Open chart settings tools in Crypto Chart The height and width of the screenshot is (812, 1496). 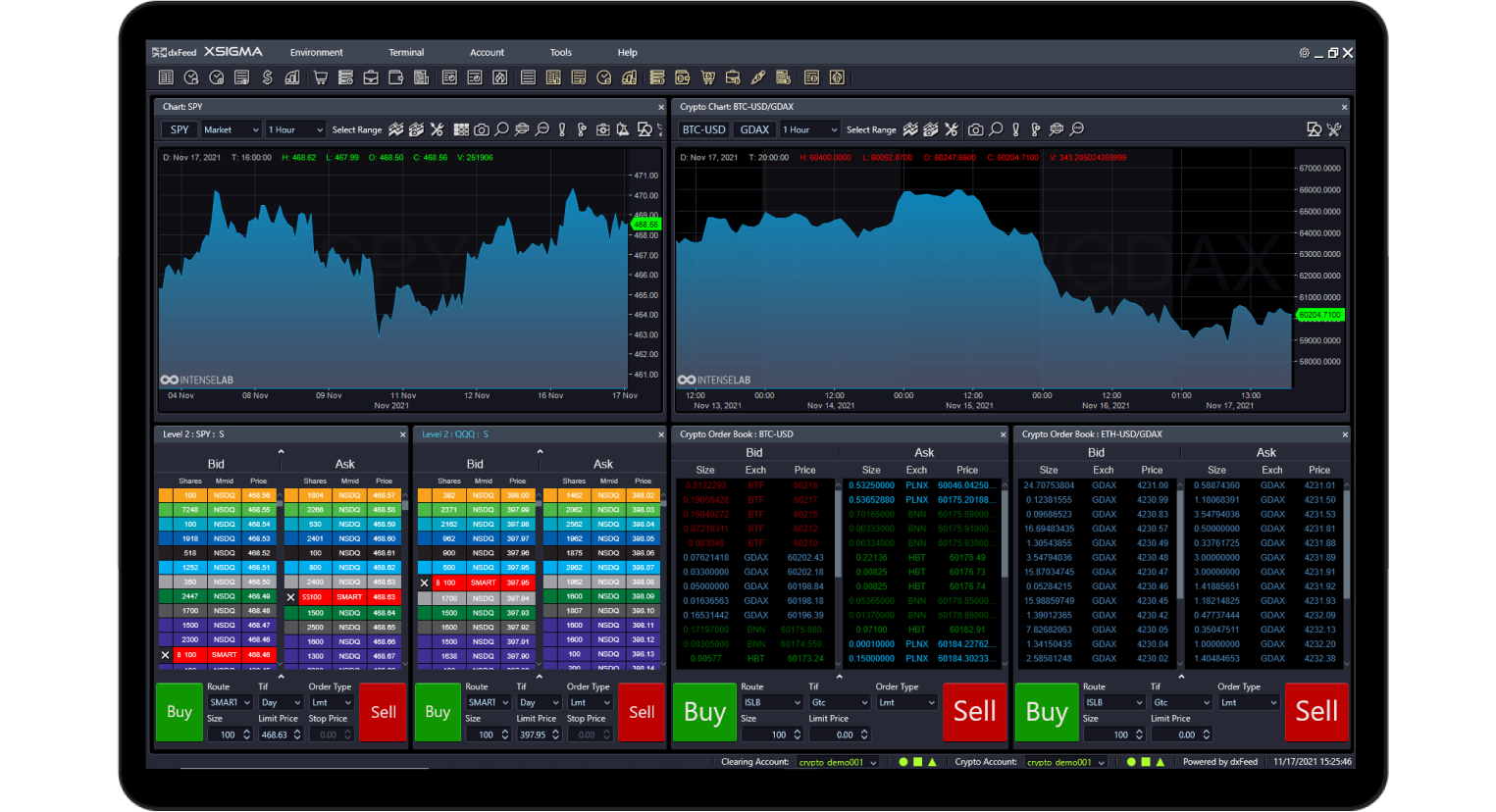pos(1334,129)
